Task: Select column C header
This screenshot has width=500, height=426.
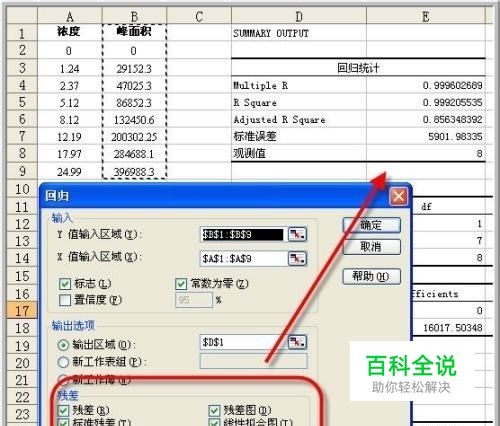Action: click(x=199, y=16)
